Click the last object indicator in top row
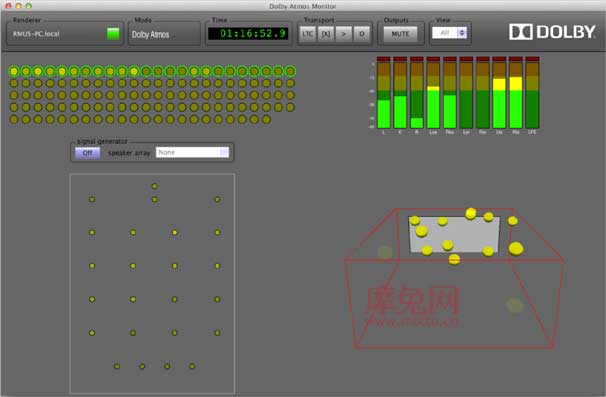Image resolution: width=606 pixels, height=397 pixels. [x=290, y=71]
